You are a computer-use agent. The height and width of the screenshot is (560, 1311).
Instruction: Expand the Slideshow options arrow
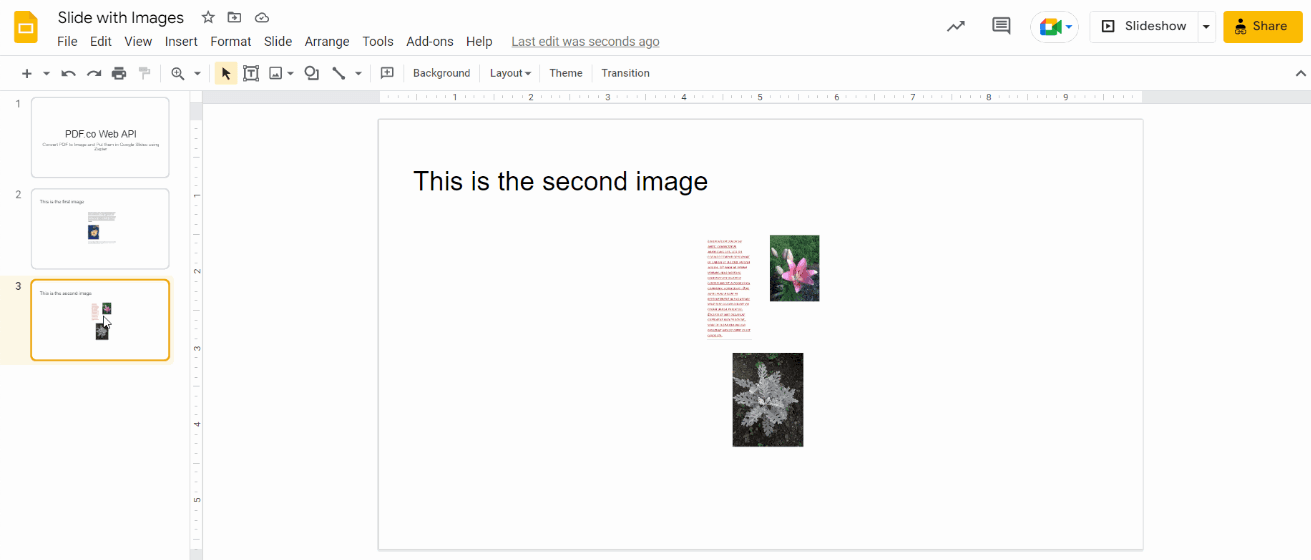(1206, 26)
